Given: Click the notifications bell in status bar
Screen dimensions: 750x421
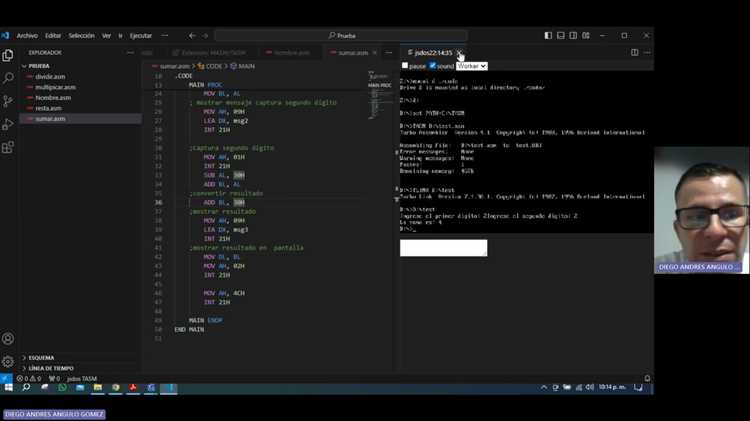Looking at the screenshot, I should tap(647, 378).
